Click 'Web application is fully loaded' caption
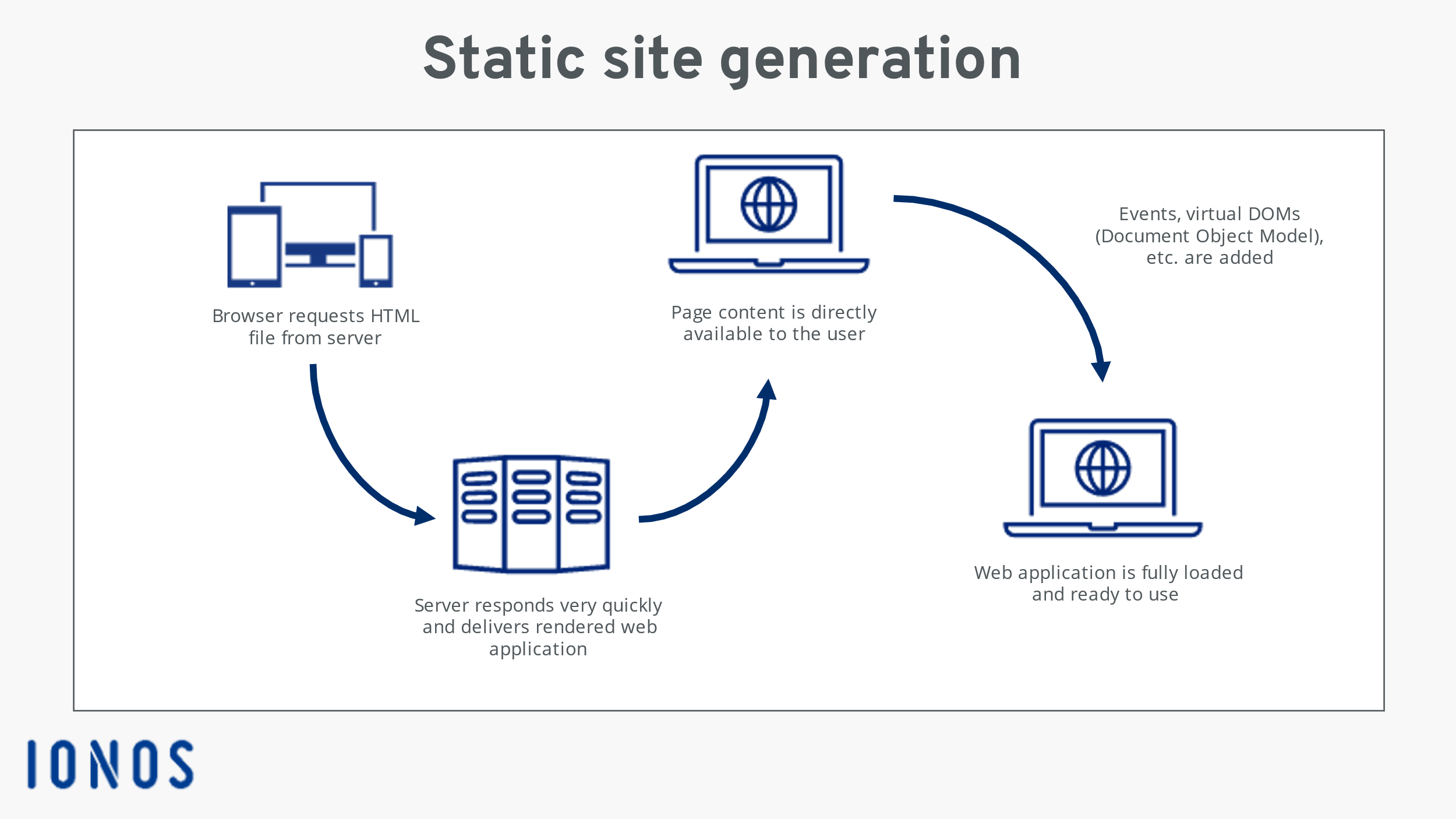The width and height of the screenshot is (1456, 819). 1109,583
